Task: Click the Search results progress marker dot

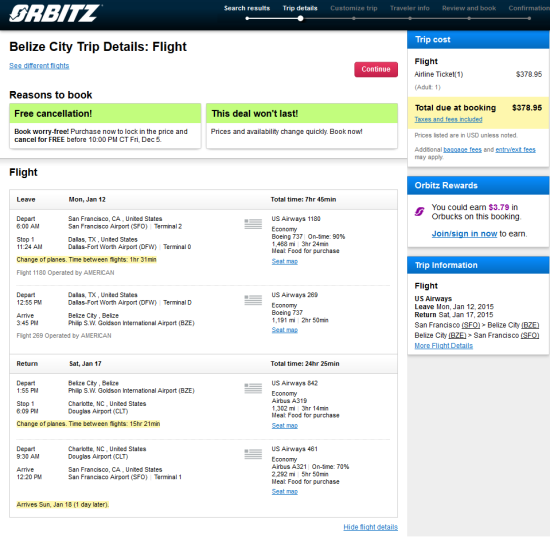Action: click(x=247, y=18)
